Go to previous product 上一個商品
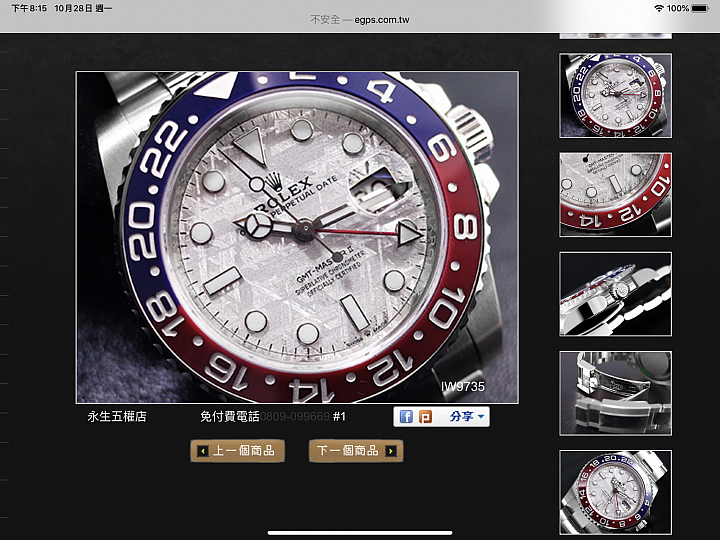This screenshot has height=540, width=720. click(x=237, y=451)
